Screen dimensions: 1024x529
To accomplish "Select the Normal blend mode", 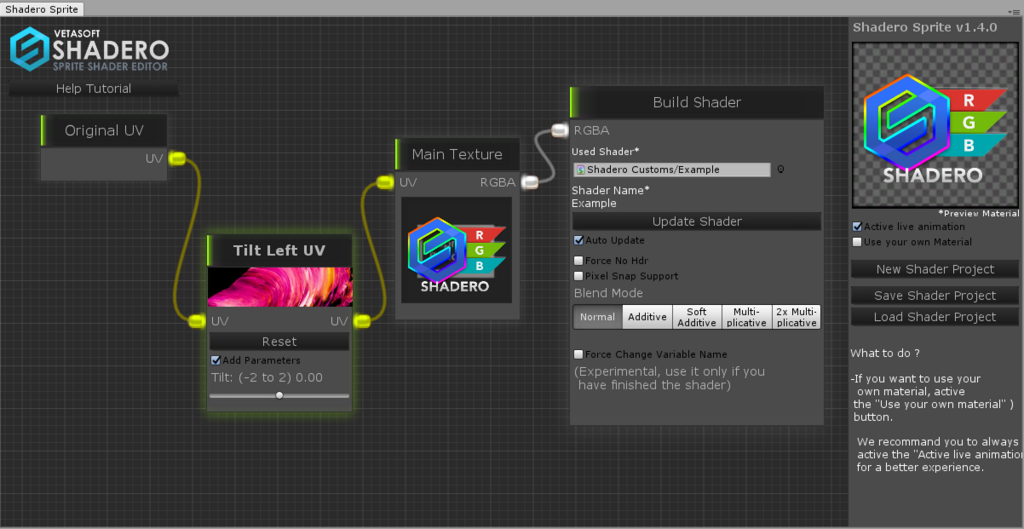I will 598,317.
